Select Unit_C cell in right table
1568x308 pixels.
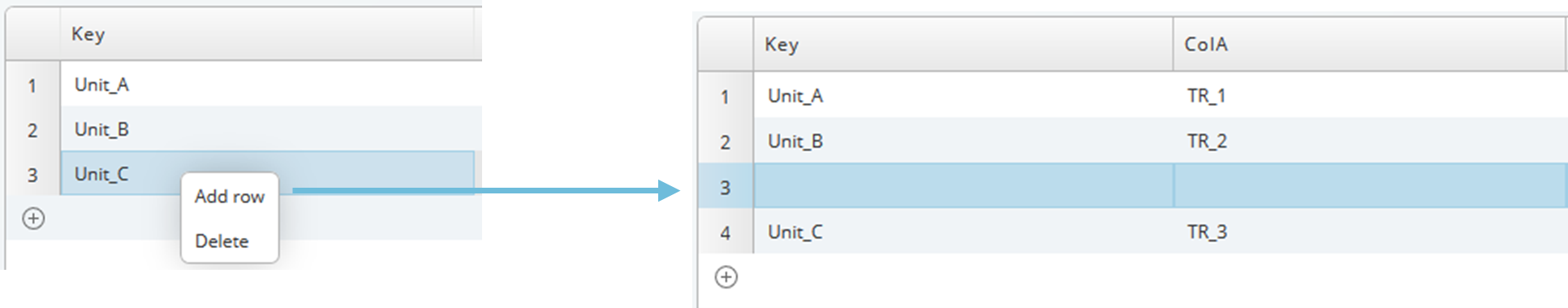[x=963, y=232]
